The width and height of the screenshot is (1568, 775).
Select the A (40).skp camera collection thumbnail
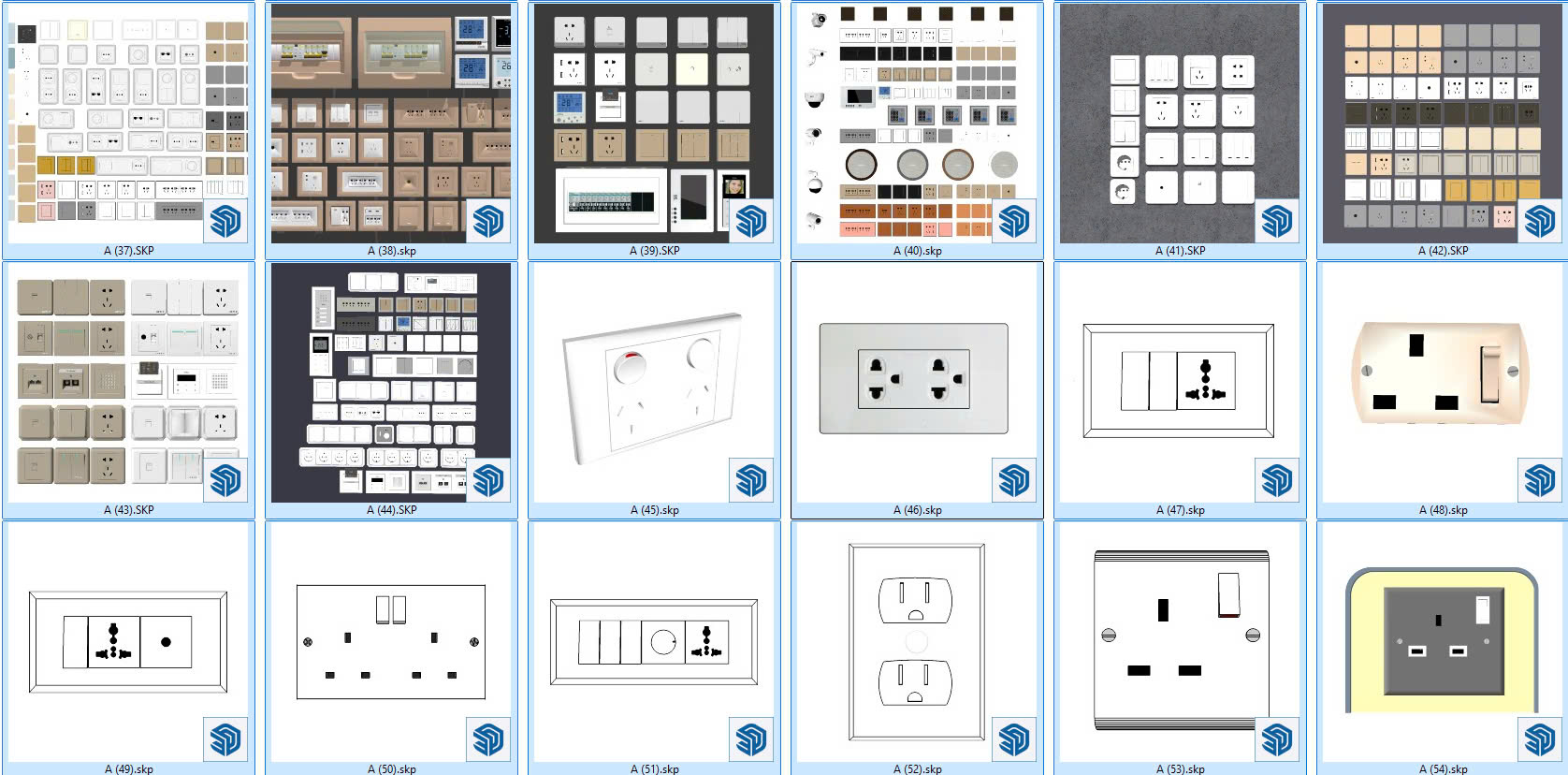coord(917,123)
